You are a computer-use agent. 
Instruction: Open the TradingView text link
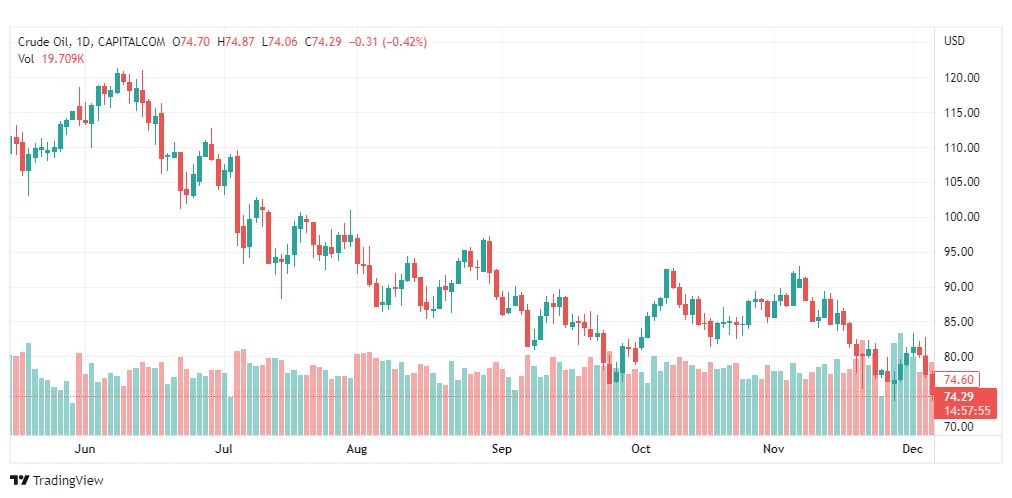click(68, 481)
